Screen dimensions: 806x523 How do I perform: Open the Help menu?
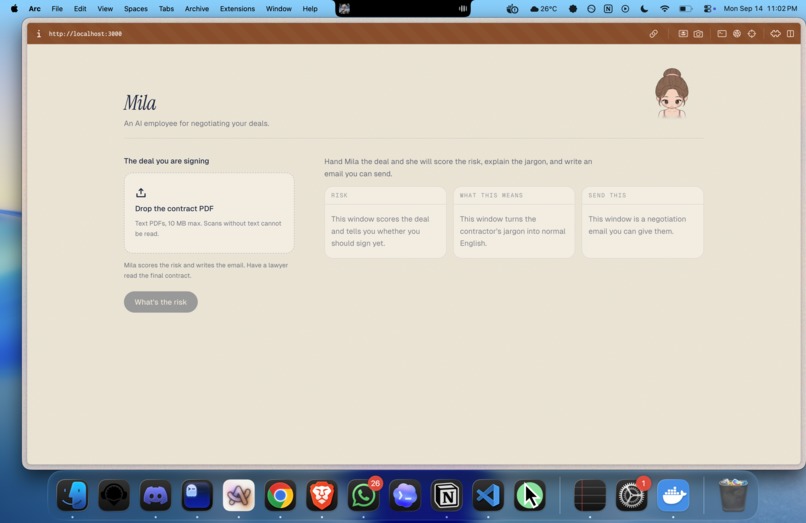click(x=310, y=9)
